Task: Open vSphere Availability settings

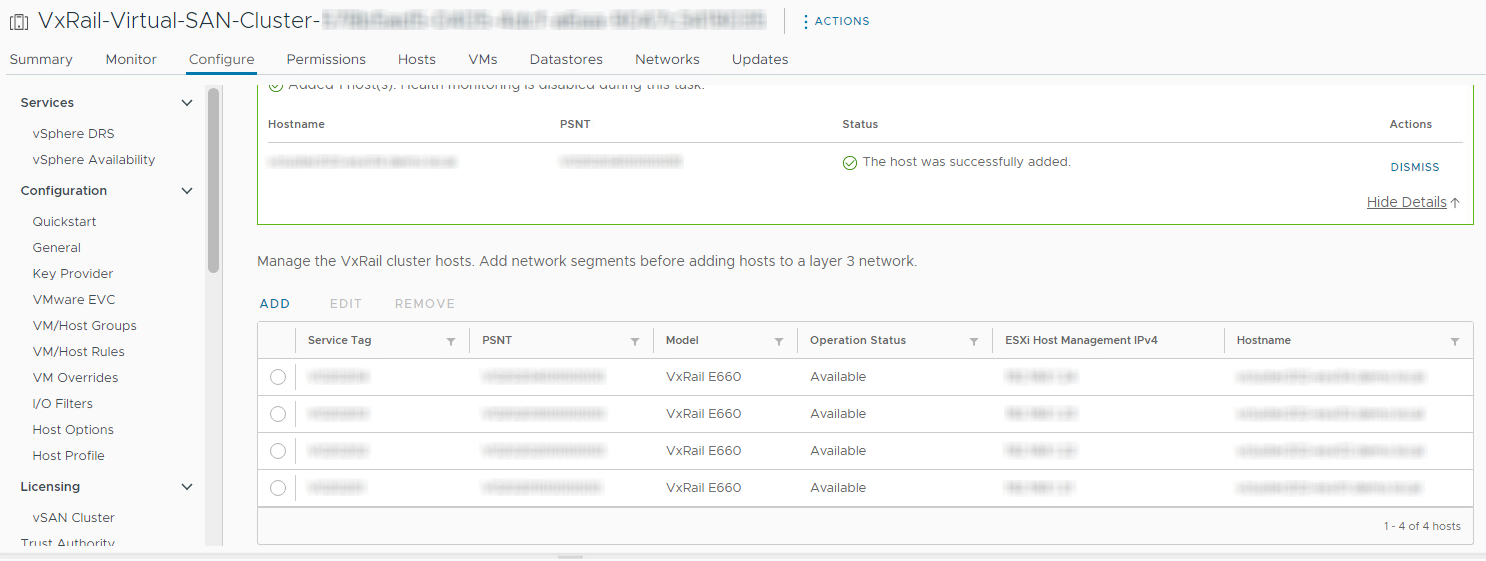Action: click(x=94, y=160)
